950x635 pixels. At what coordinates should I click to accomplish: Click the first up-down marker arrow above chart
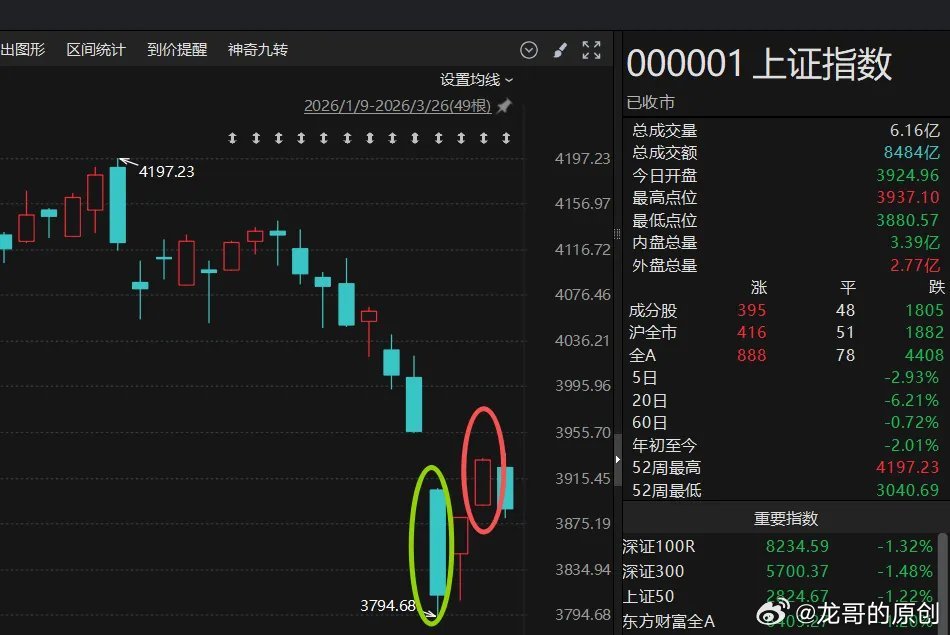pyautogui.click(x=232, y=138)
